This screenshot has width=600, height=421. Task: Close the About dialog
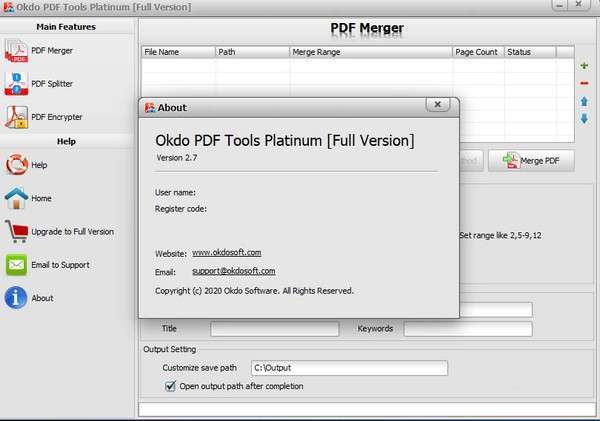click(x=437, y=104)
